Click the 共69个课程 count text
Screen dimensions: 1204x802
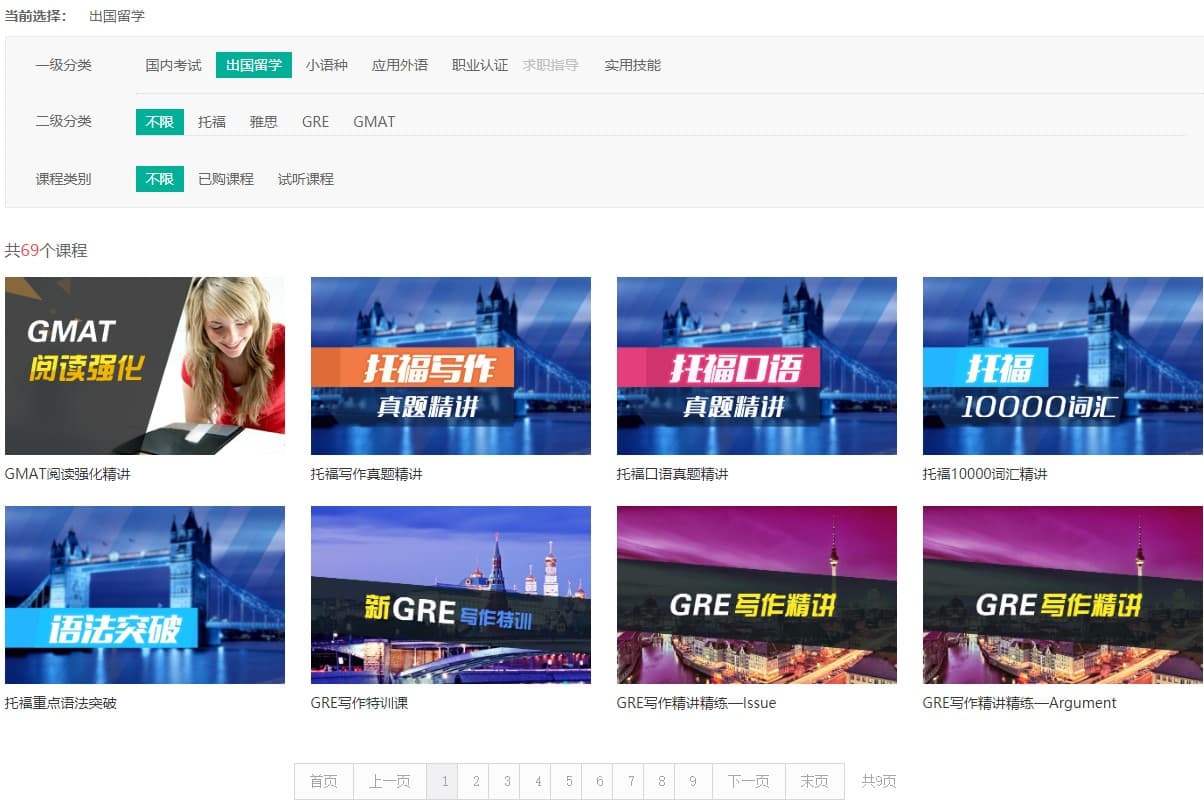[x=46, y=251]
